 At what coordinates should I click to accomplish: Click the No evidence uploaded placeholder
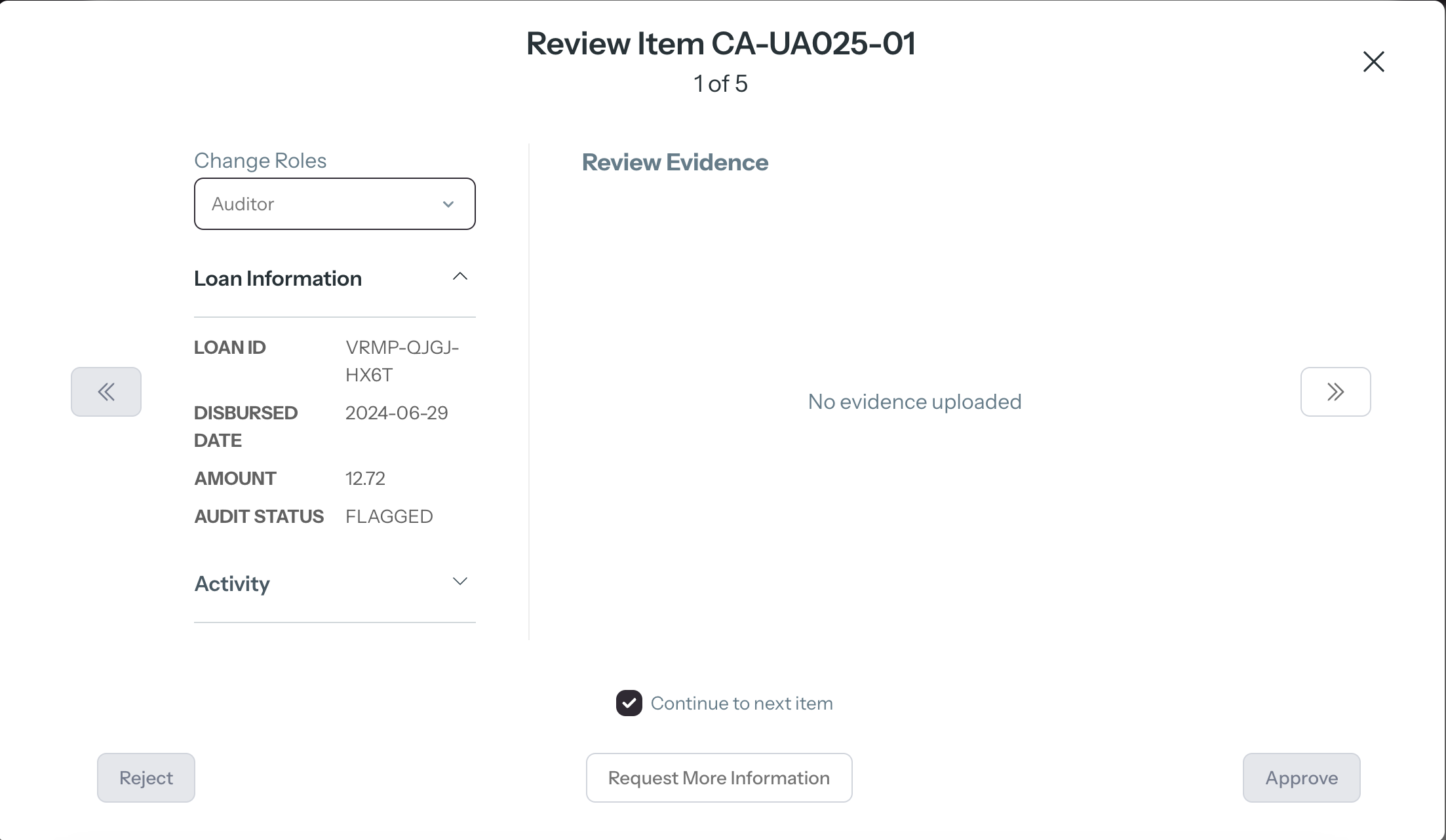pos(914,402)
